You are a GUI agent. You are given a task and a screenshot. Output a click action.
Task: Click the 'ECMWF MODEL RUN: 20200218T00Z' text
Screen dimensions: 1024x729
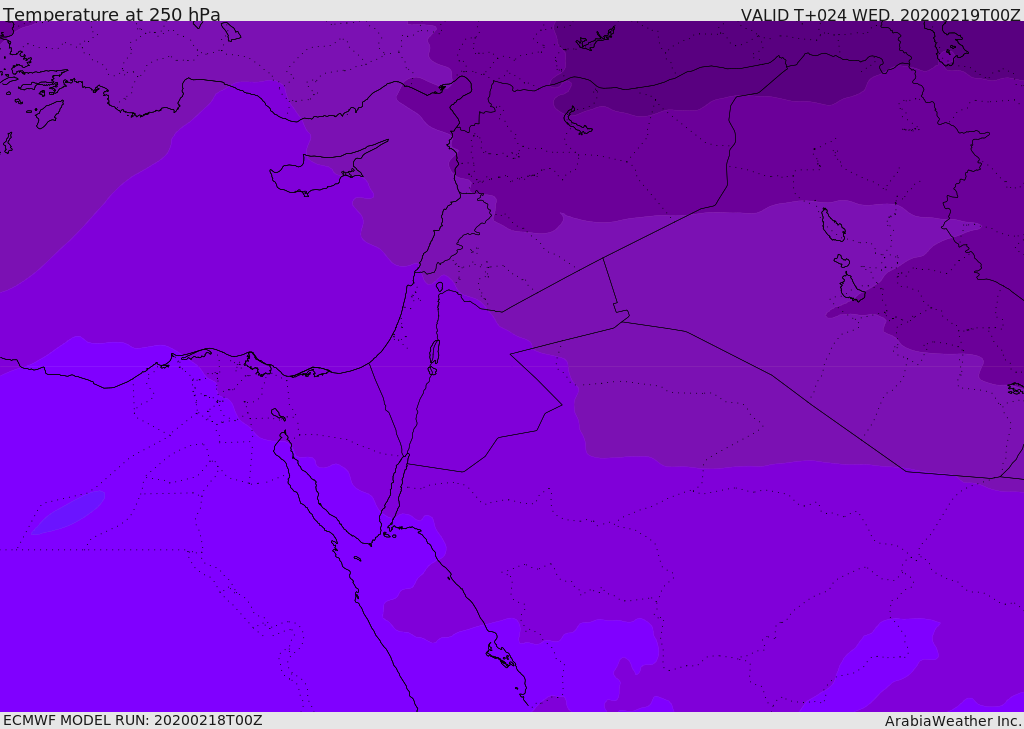[133, 720]
